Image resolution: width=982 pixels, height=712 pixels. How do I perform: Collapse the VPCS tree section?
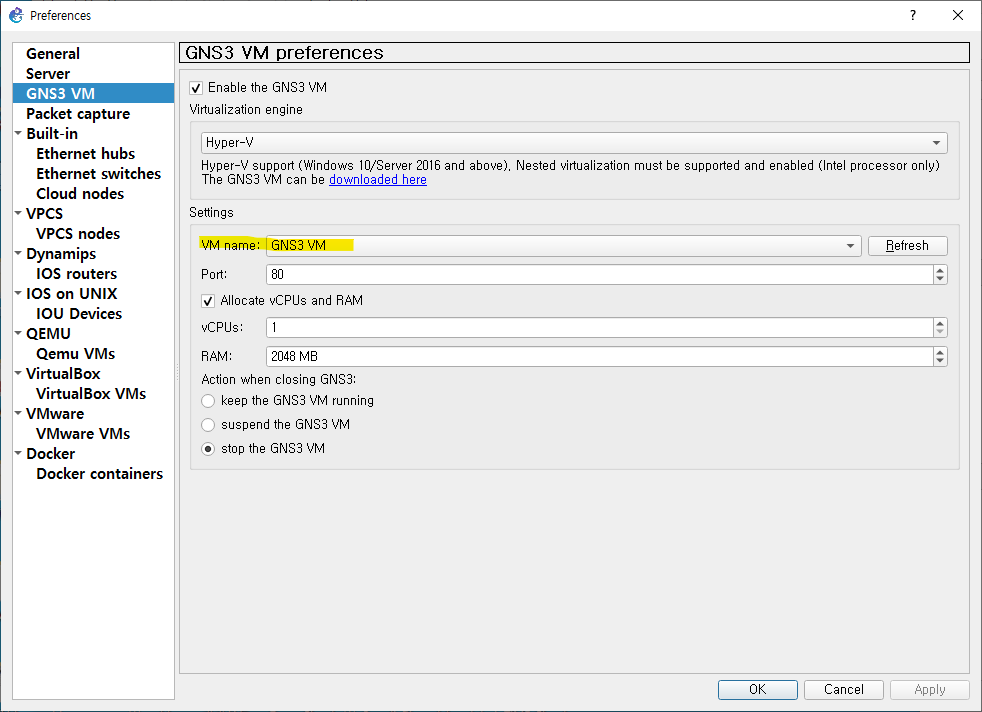(18, 214)
